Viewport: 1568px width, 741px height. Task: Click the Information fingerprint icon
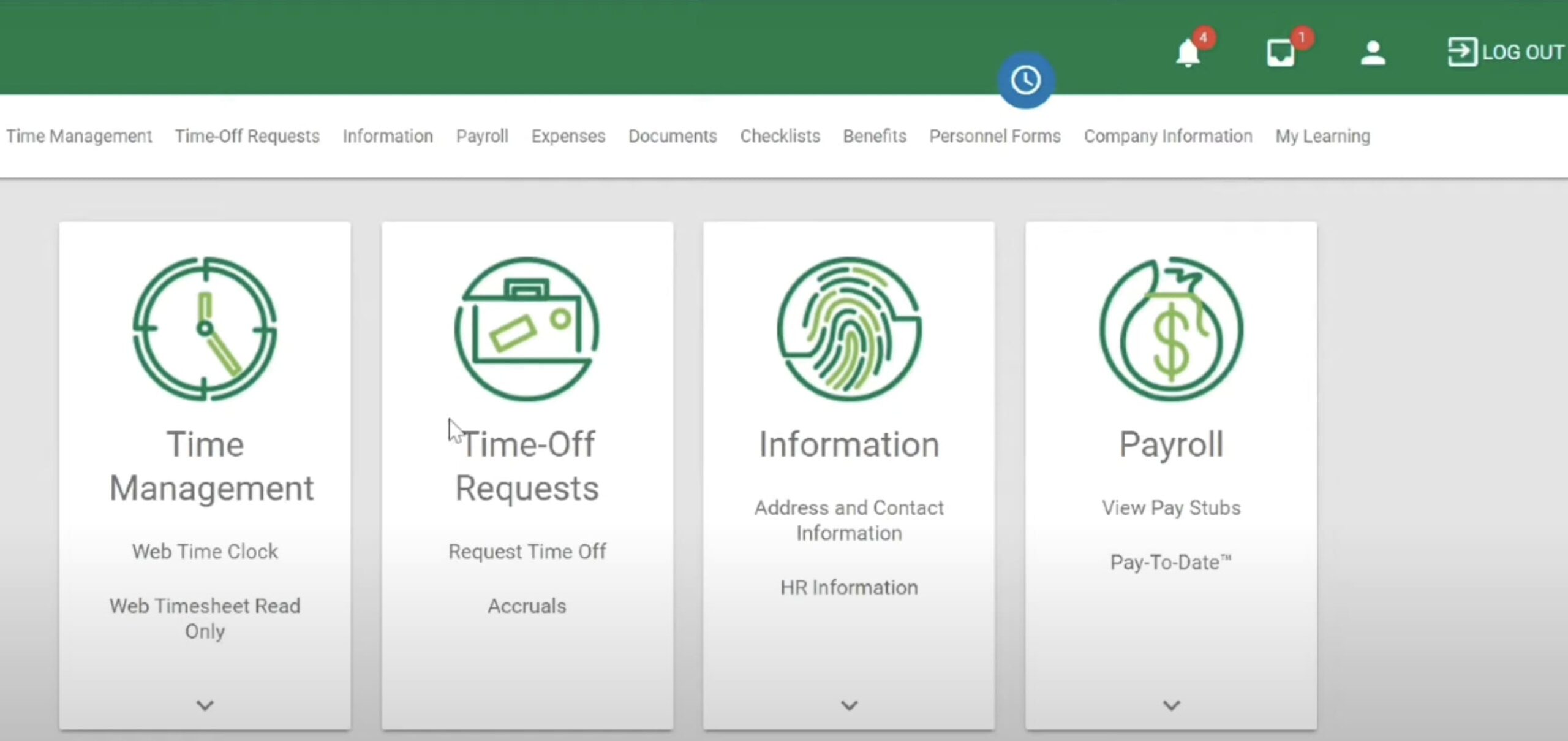[849, 329]
